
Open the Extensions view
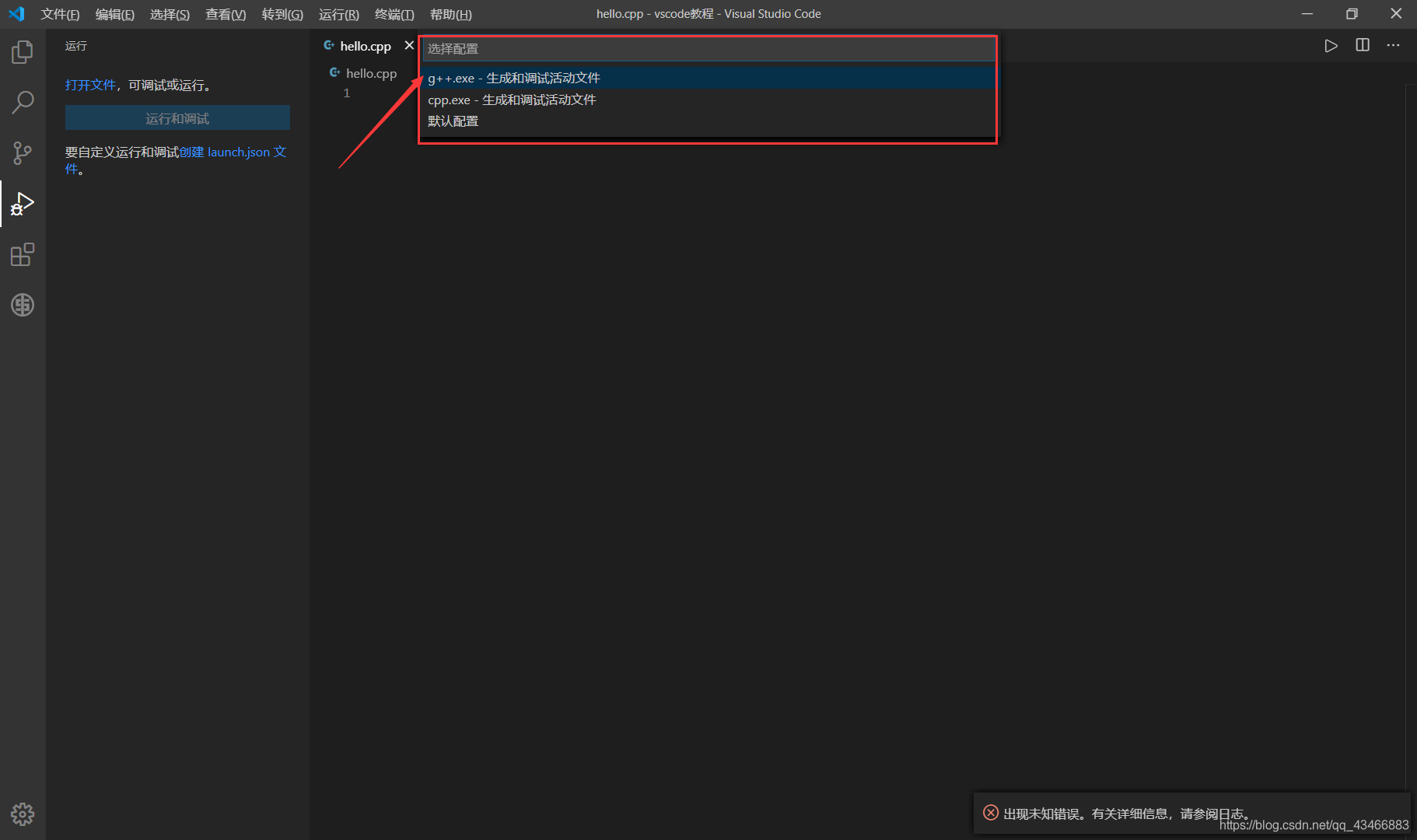pos(22,254)
